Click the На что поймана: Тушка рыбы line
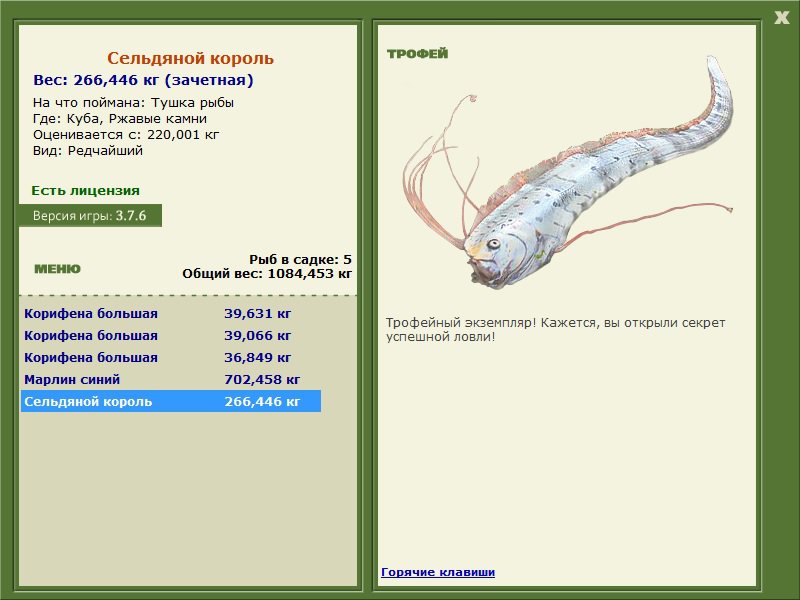Viewport: 800px width, 600px height. pos(133,103)
